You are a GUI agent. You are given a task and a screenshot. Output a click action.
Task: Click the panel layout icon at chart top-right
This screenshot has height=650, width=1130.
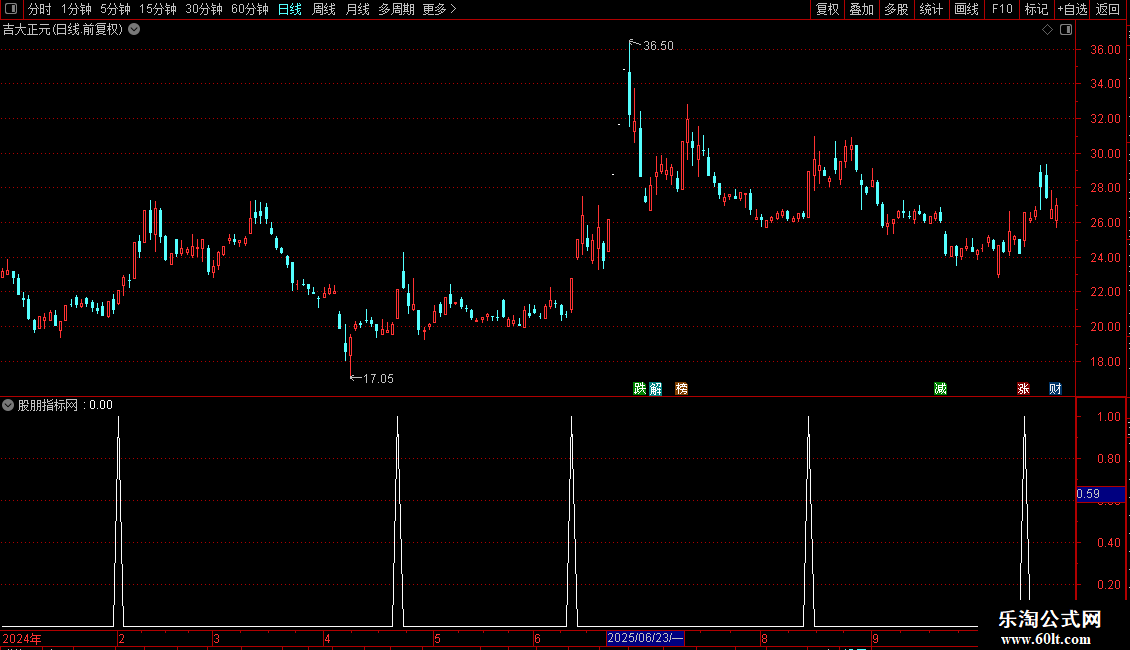(1066, 30)
